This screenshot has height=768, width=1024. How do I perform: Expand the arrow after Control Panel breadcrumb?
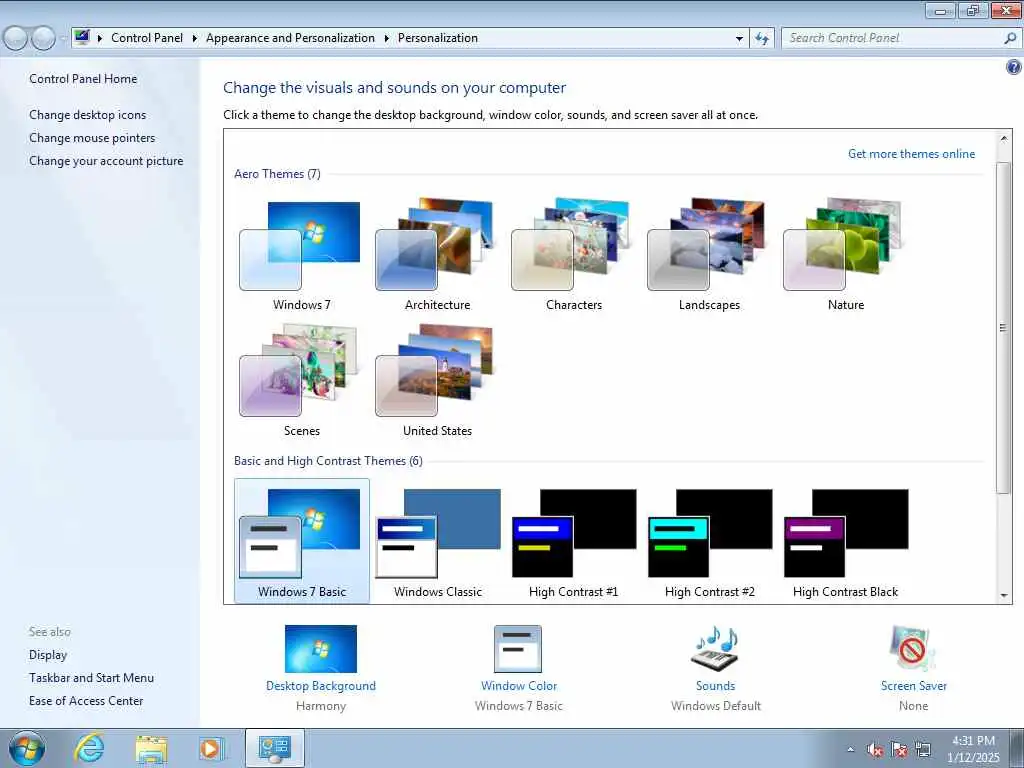point(195,38)
